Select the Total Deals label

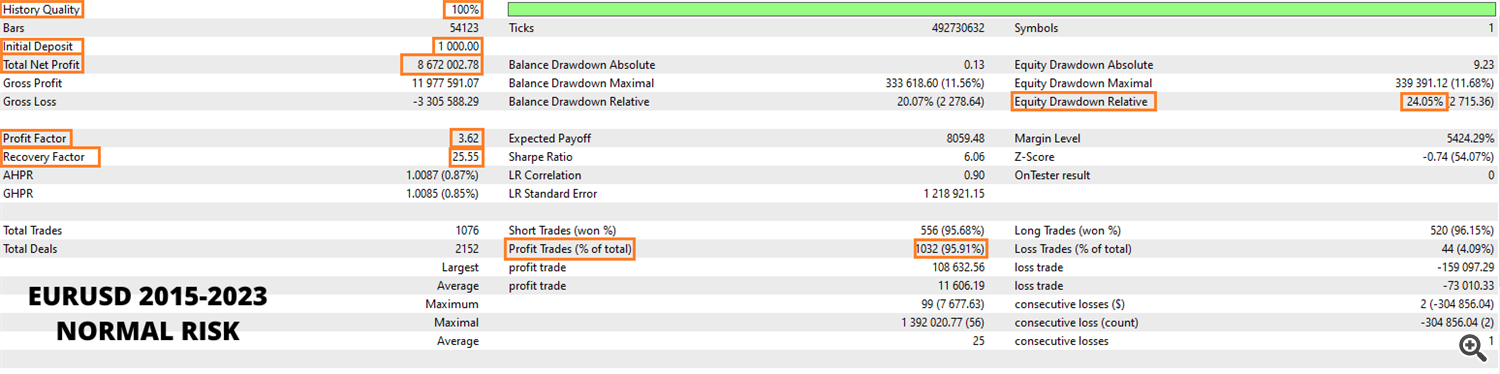pyautogui.click(x=31, y=249)
